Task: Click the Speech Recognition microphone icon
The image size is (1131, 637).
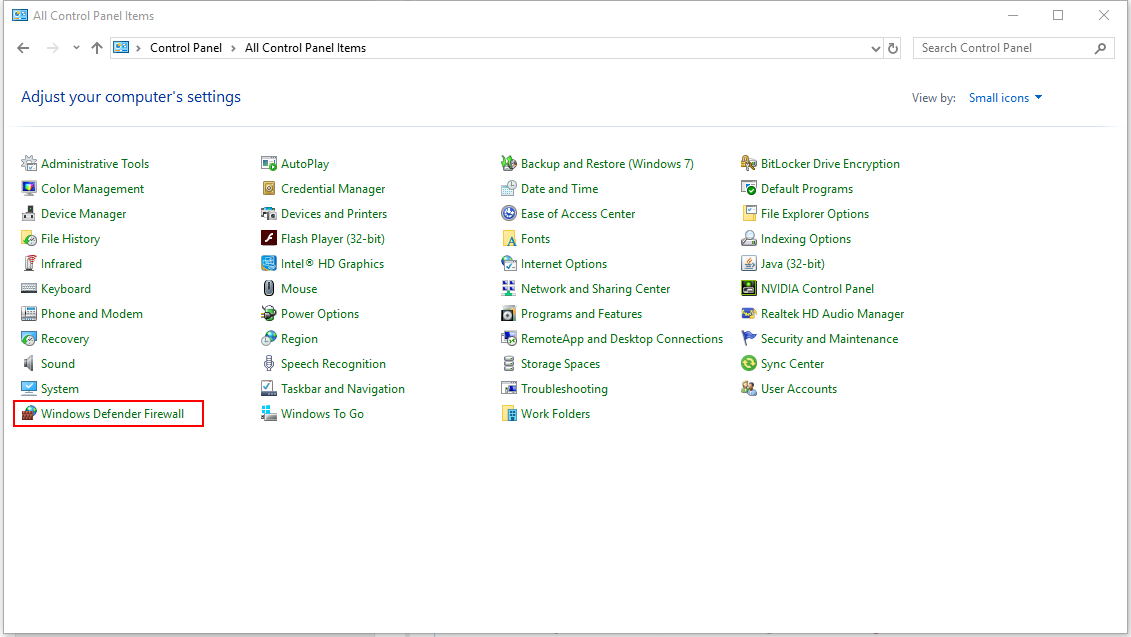Action: pyautogui.click(x=269, y=364)
